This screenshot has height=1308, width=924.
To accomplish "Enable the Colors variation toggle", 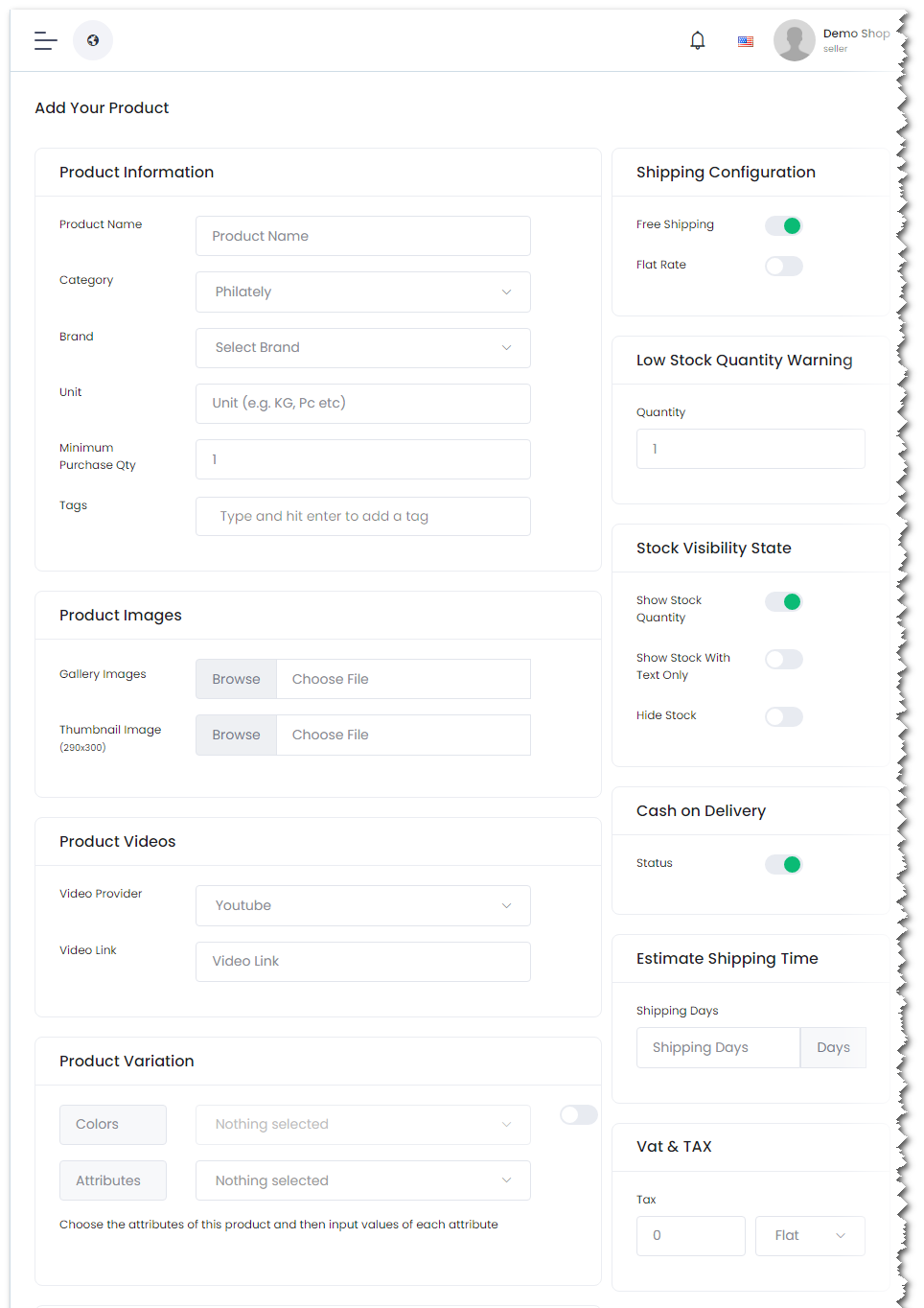I will click(x=578, y=1114).
